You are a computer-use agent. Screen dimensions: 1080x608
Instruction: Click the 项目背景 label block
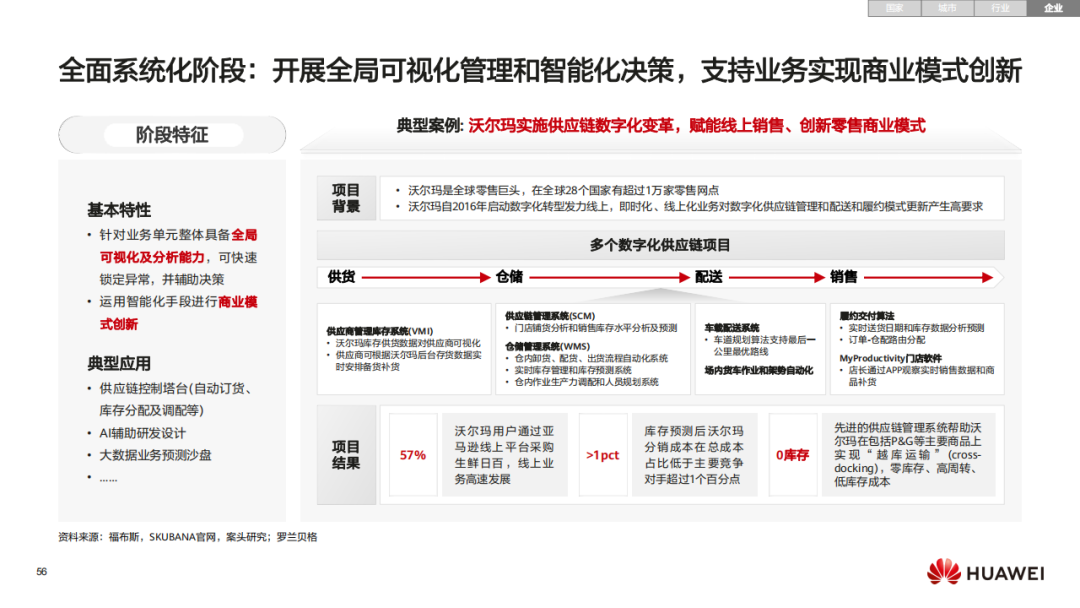point(344,197)
